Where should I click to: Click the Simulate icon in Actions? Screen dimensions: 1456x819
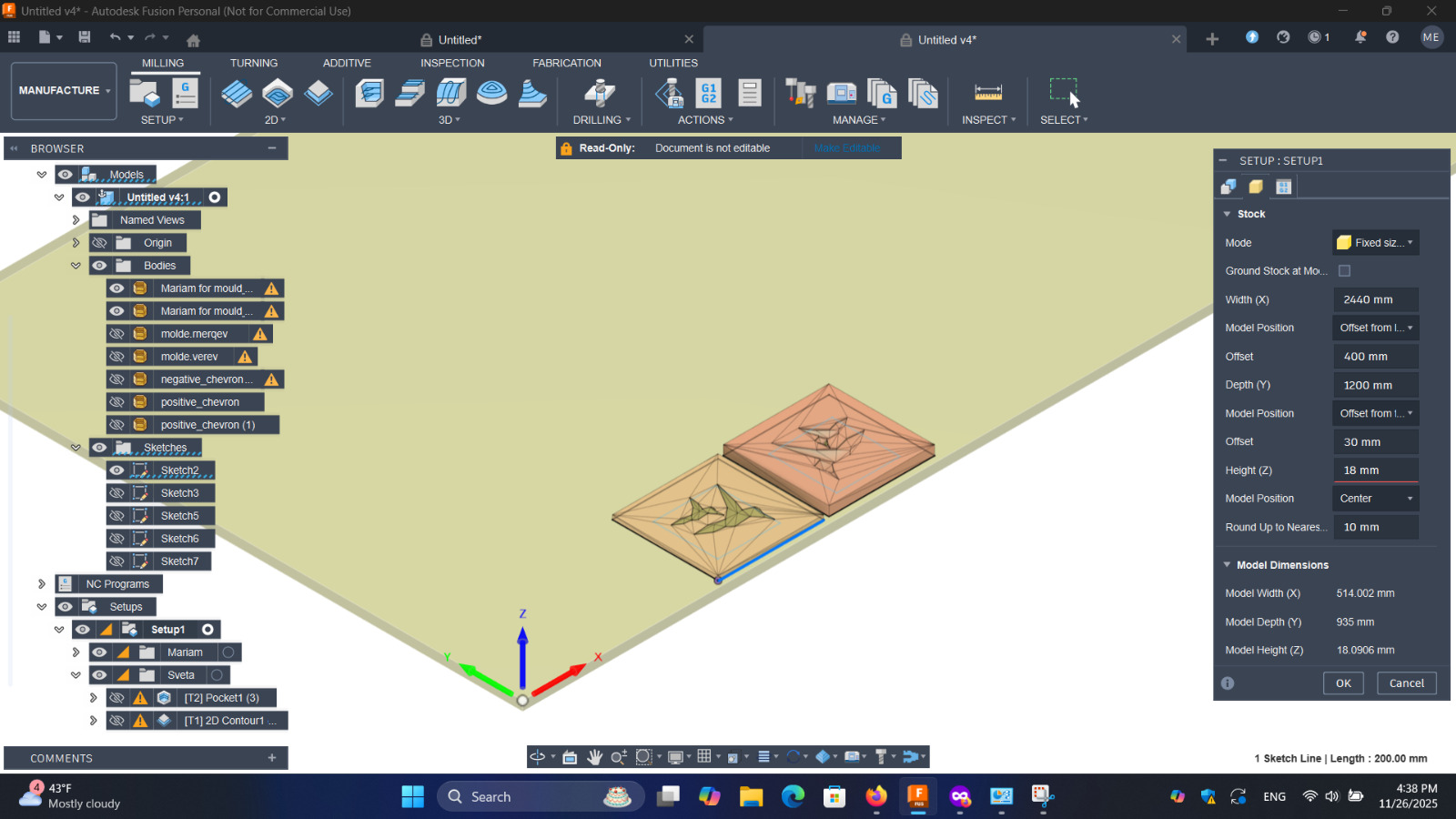(x=670, y=93)
